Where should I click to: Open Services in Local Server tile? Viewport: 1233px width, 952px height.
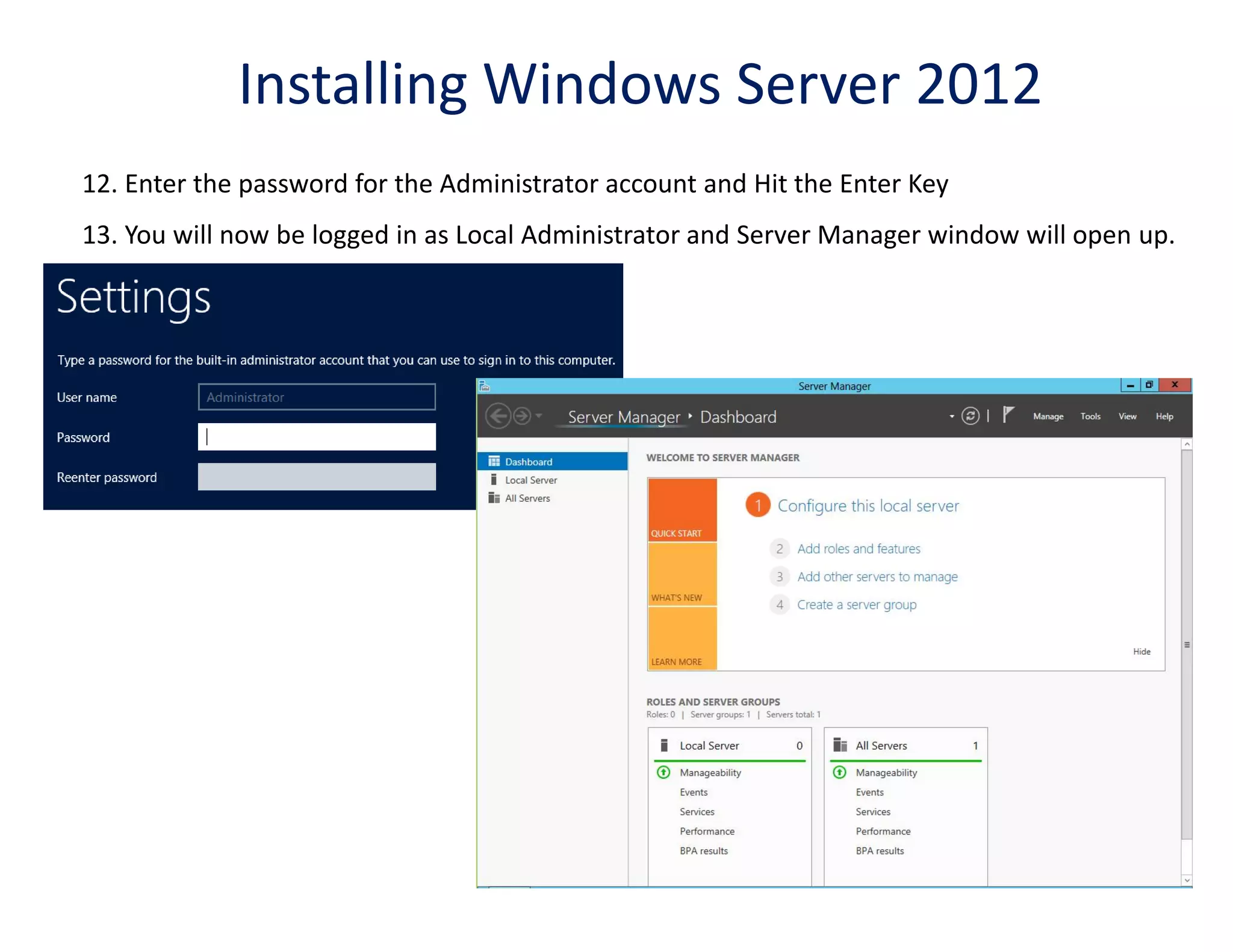click(x=697, y=812)
